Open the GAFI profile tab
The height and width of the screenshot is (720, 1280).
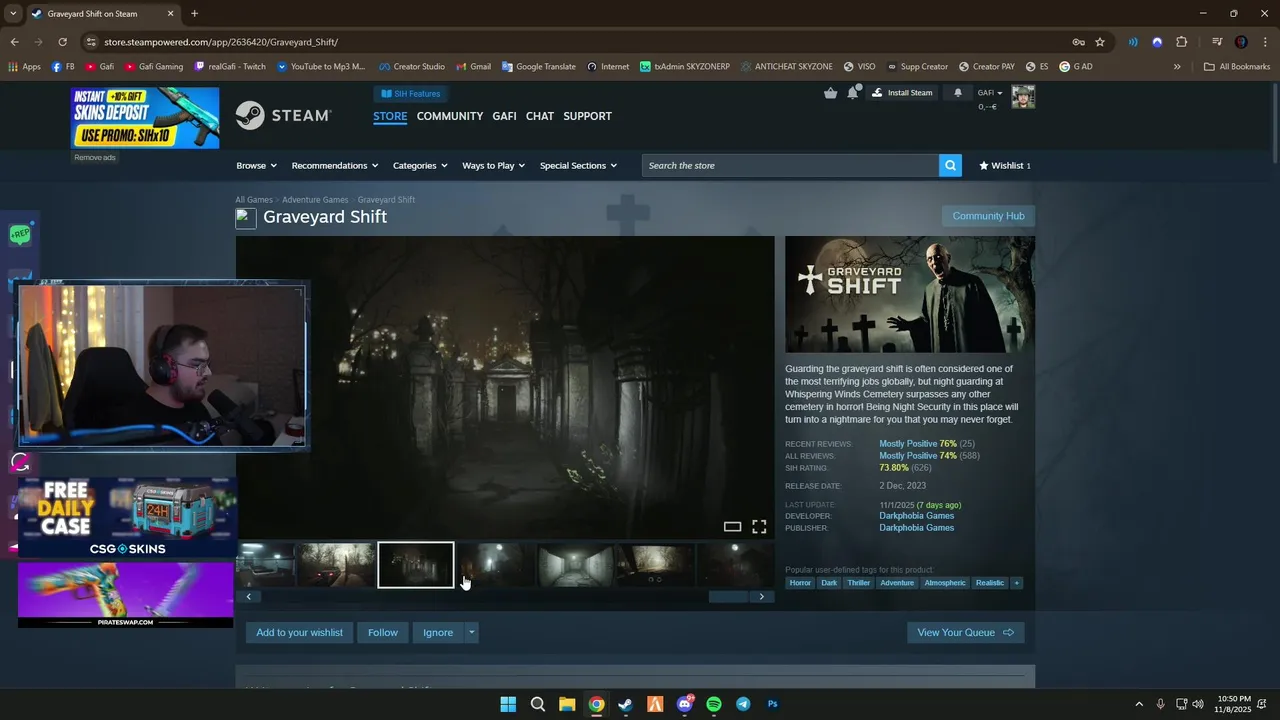[x=504, y=116]
